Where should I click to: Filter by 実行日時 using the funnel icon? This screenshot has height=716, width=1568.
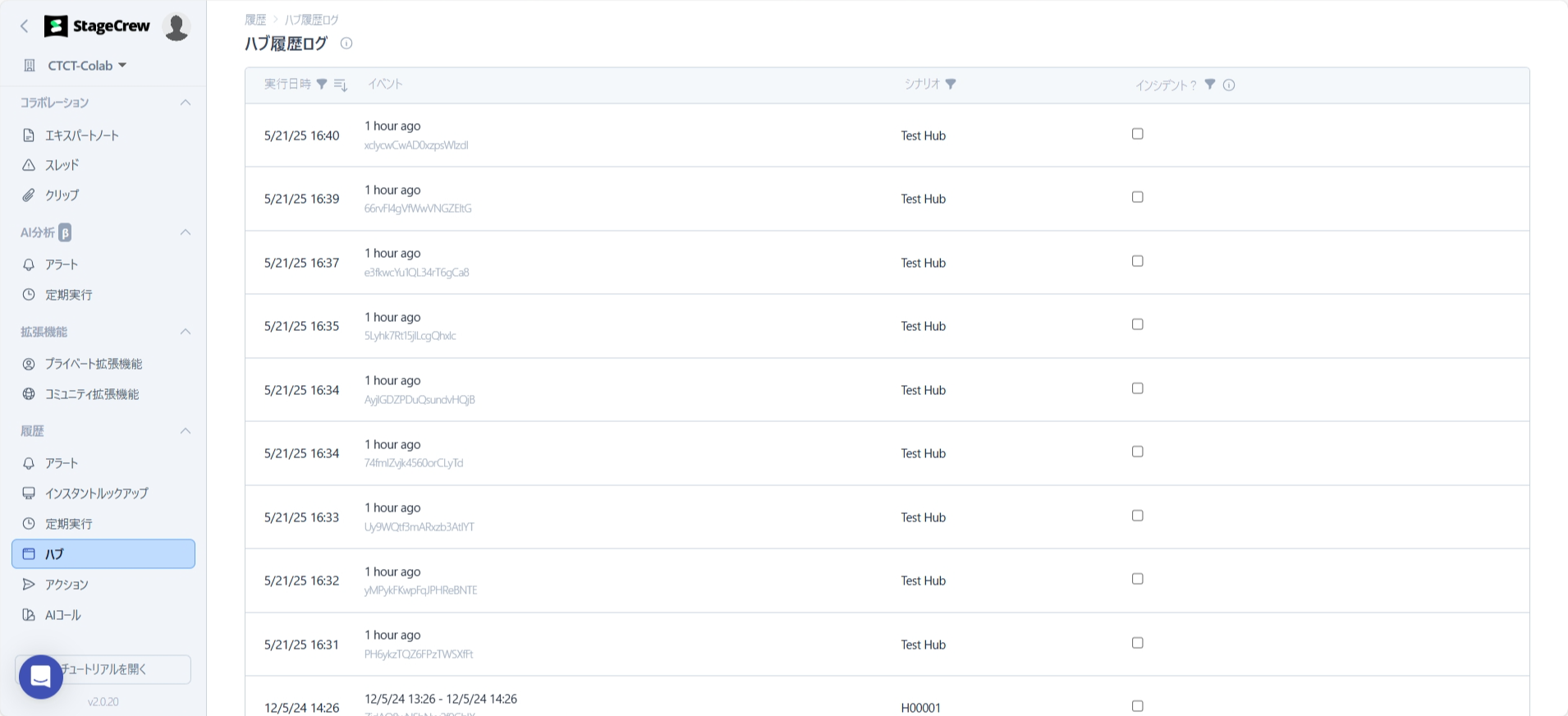point(322,84)
